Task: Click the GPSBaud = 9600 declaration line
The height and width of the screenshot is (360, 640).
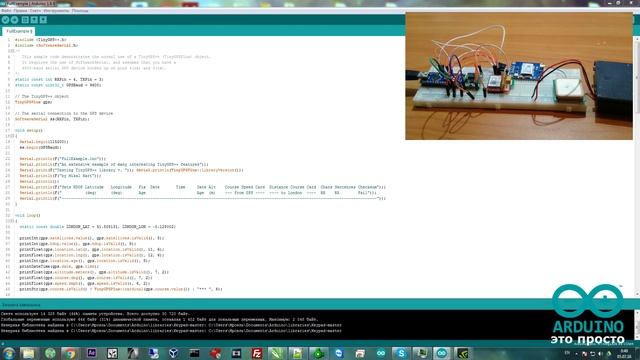Action: (58, 85)
